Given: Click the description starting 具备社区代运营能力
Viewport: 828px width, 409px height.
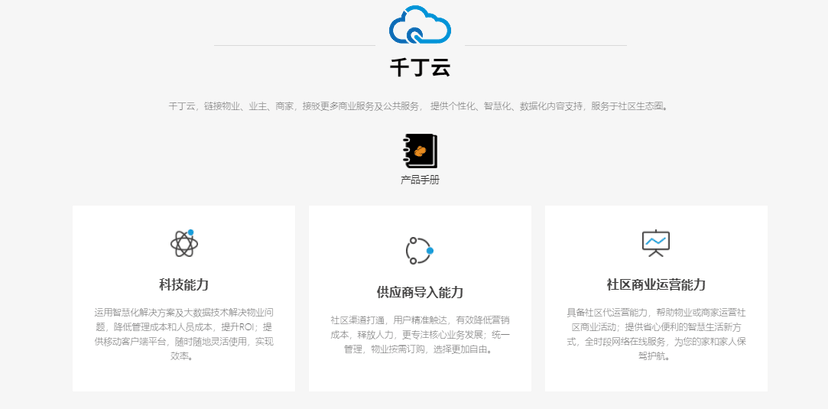Looking at the screenshot, I should point(656,334).
